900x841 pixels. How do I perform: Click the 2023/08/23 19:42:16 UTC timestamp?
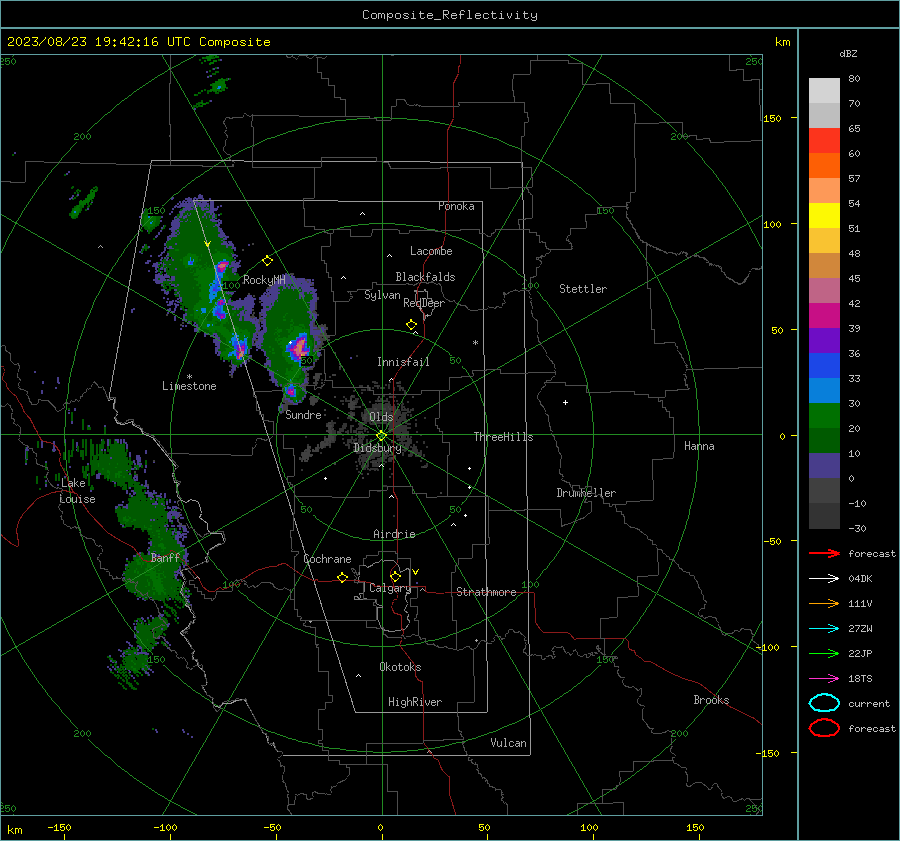99,42
